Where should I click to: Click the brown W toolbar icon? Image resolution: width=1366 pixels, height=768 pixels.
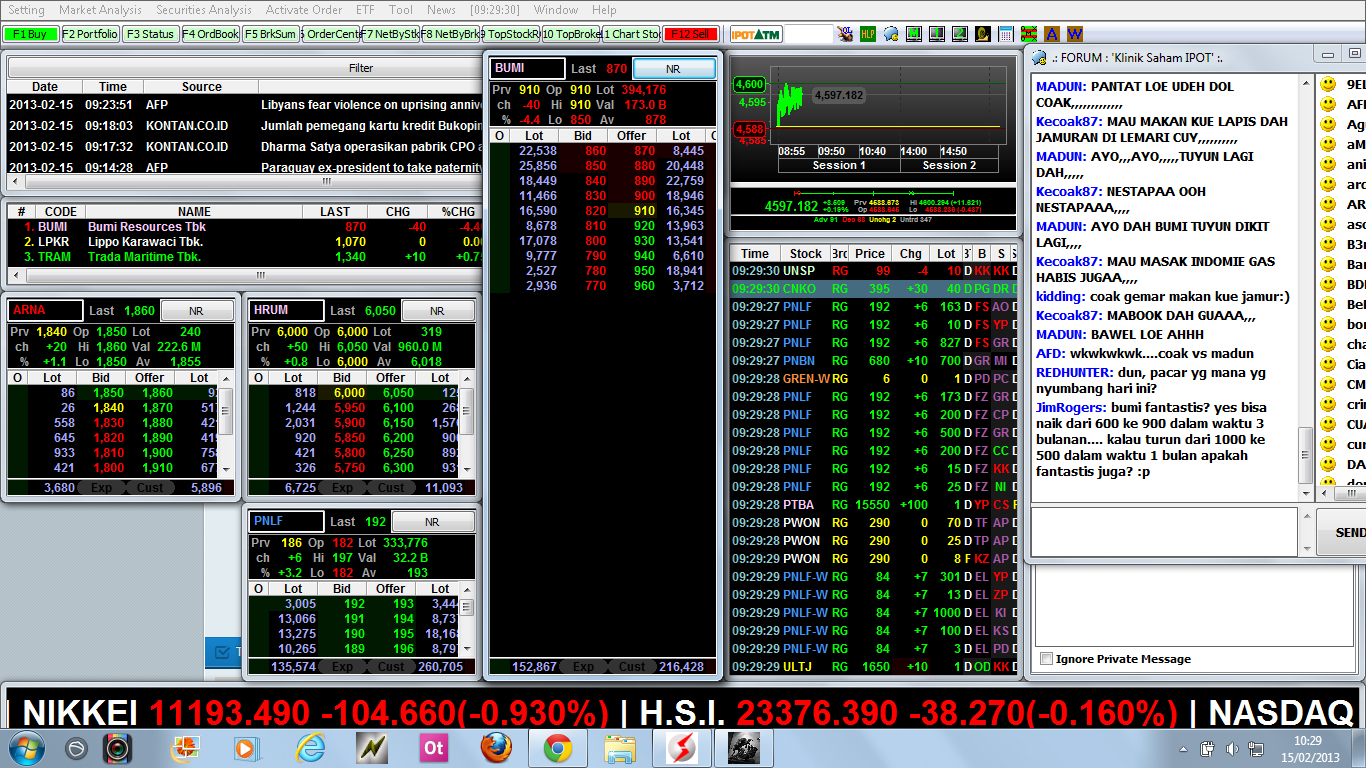point(1074,33)
